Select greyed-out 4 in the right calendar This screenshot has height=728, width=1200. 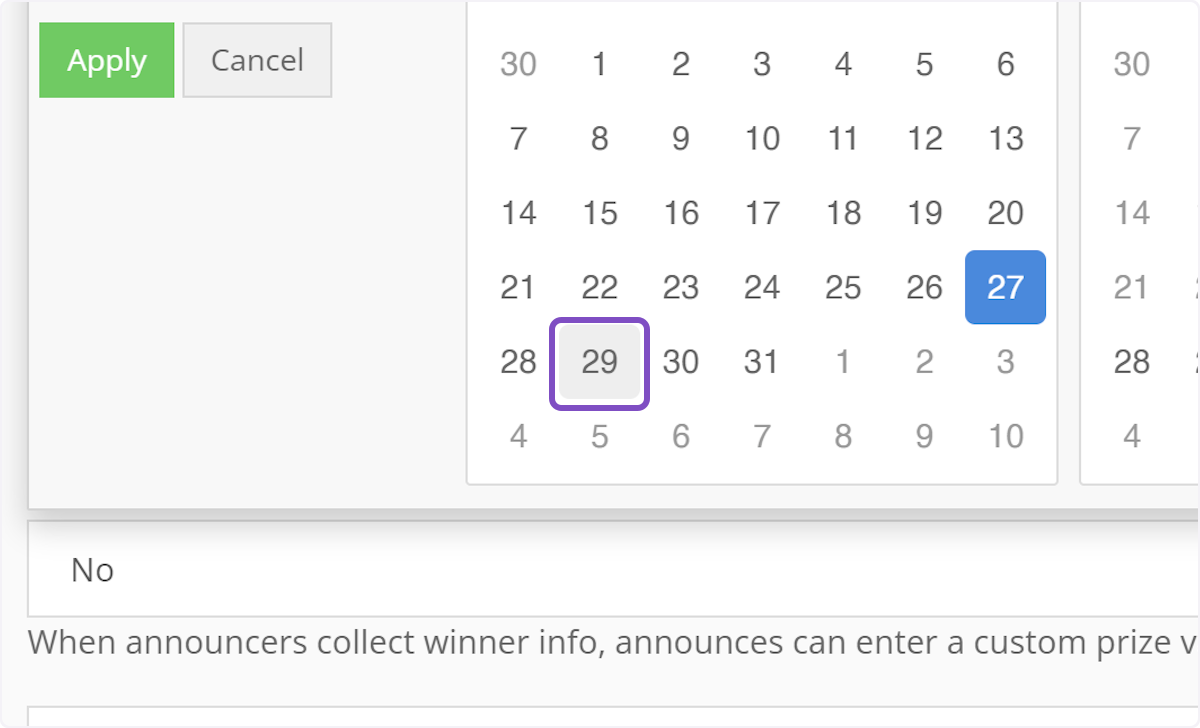click(1131, 435)
